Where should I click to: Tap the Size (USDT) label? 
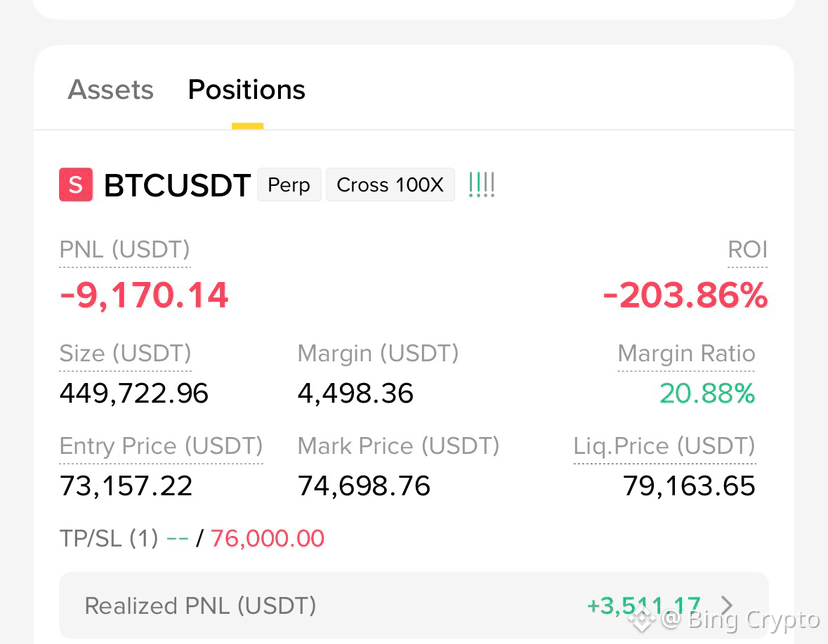click(x=125, y=353)
